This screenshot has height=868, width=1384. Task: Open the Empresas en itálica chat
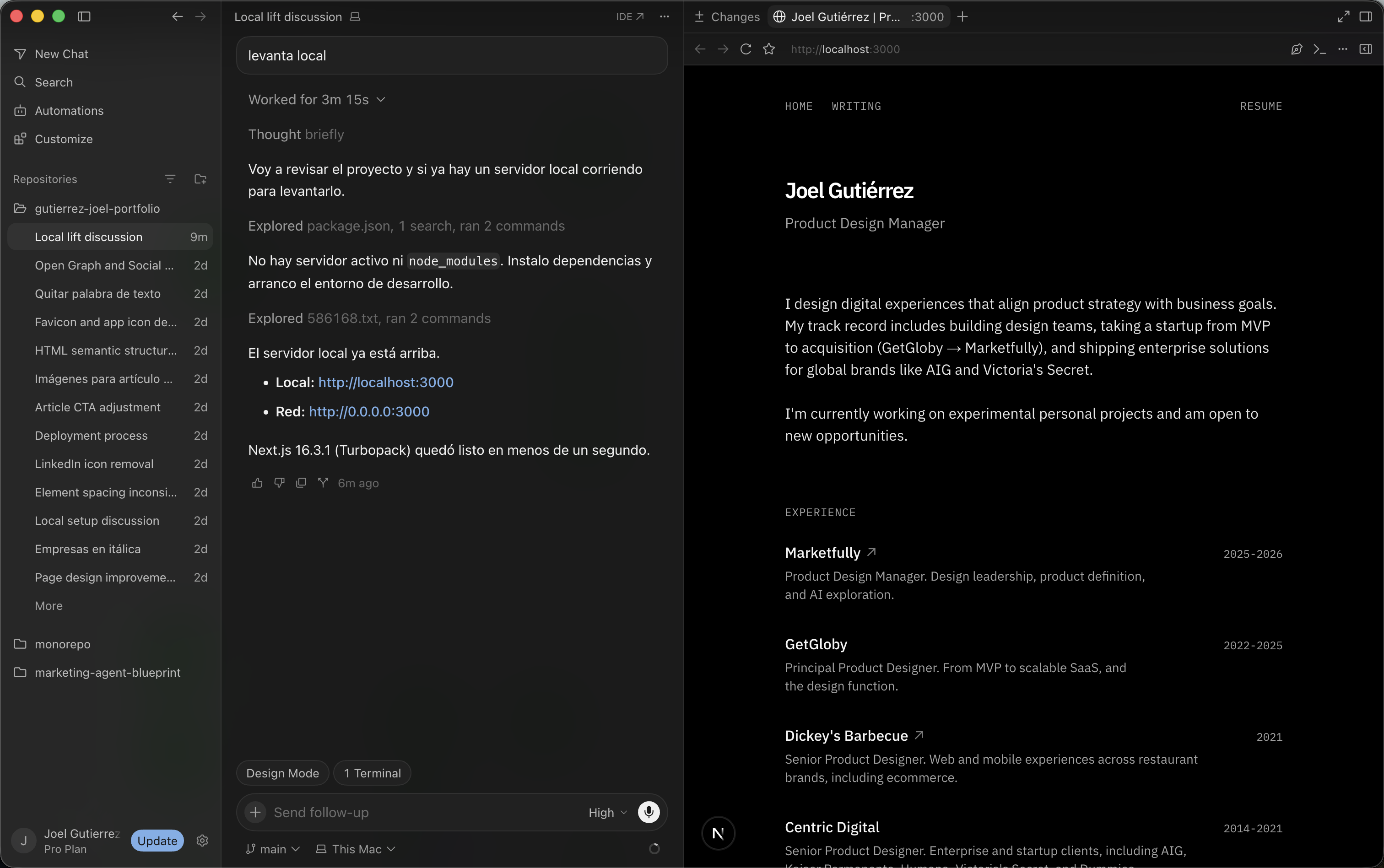110,549
